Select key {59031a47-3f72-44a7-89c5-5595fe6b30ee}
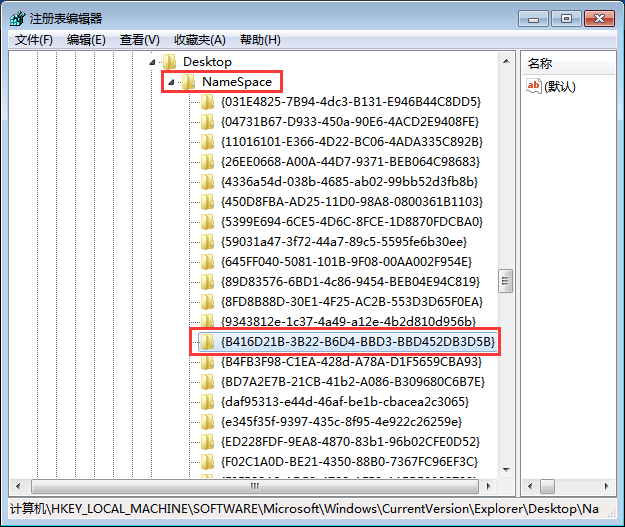 [x=344, y=242]
